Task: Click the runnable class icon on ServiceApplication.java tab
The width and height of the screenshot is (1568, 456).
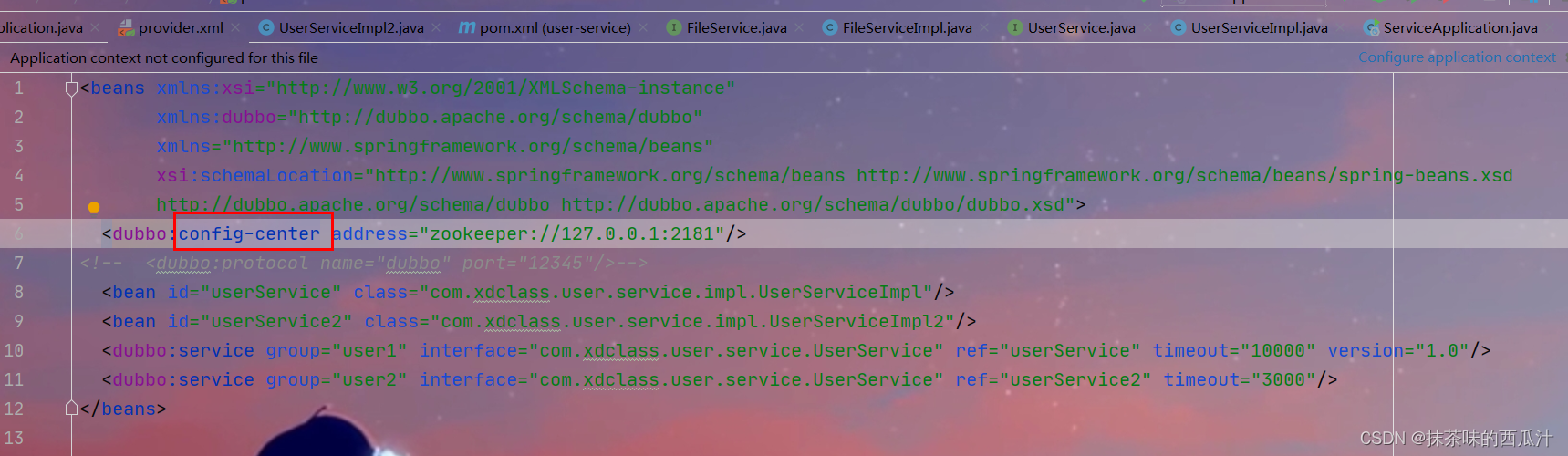Action: coord(1370,28)
